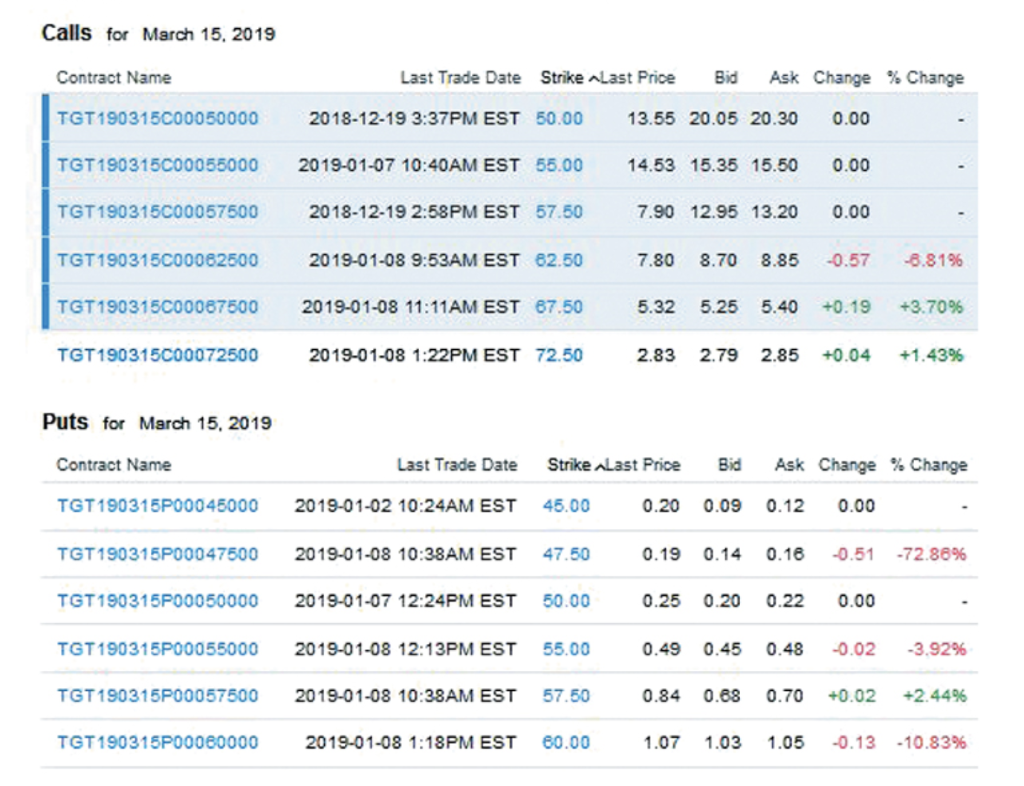Click bid value 20.05 in Calls
Screen dimensions: 1024x786
click(x=713, y=119)
